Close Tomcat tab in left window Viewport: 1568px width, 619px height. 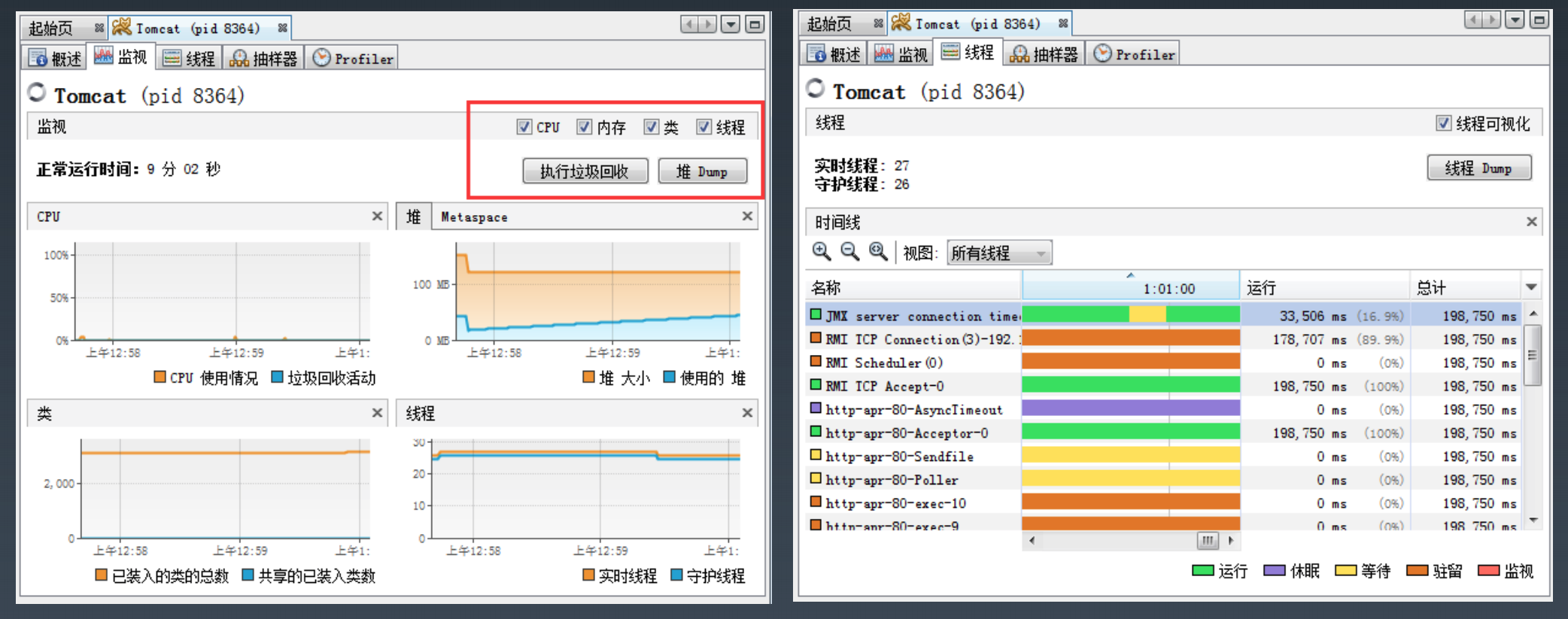pyautogui.click(x=282, y=29)
